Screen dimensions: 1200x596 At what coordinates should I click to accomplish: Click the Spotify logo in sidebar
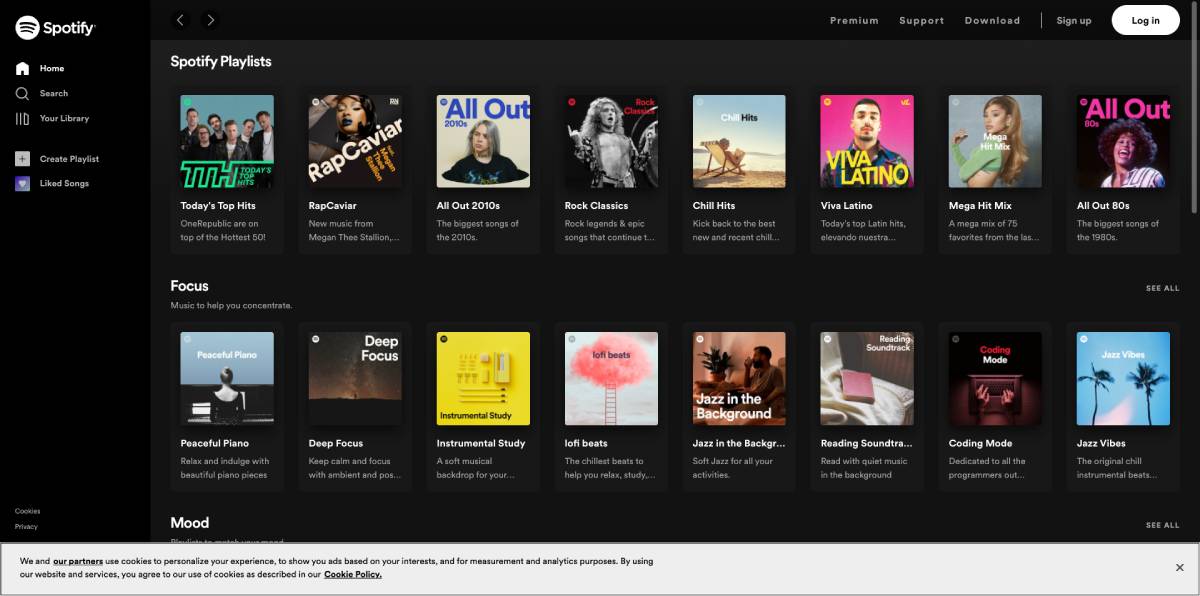coord(55,28)
